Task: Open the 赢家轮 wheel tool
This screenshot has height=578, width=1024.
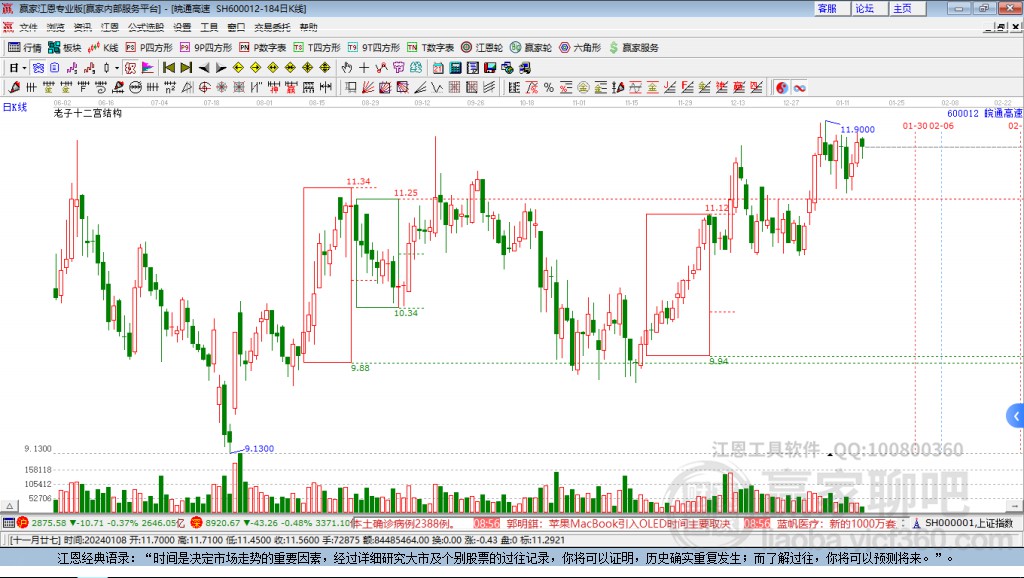Action: (x=531, y=48)
